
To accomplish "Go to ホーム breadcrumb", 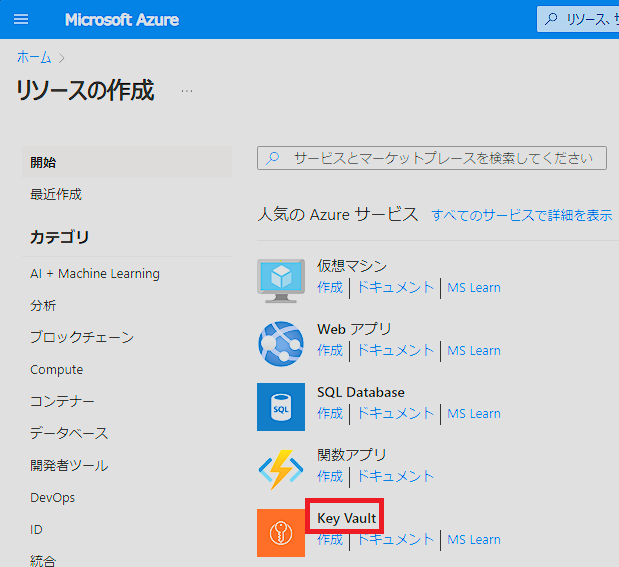I will (x=34, y=57).
